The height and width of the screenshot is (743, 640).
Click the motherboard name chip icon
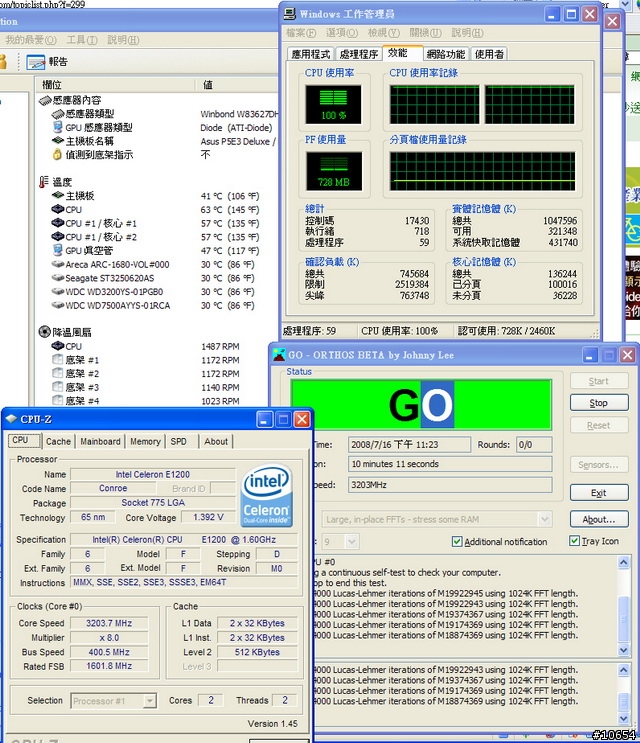point(58,141)
